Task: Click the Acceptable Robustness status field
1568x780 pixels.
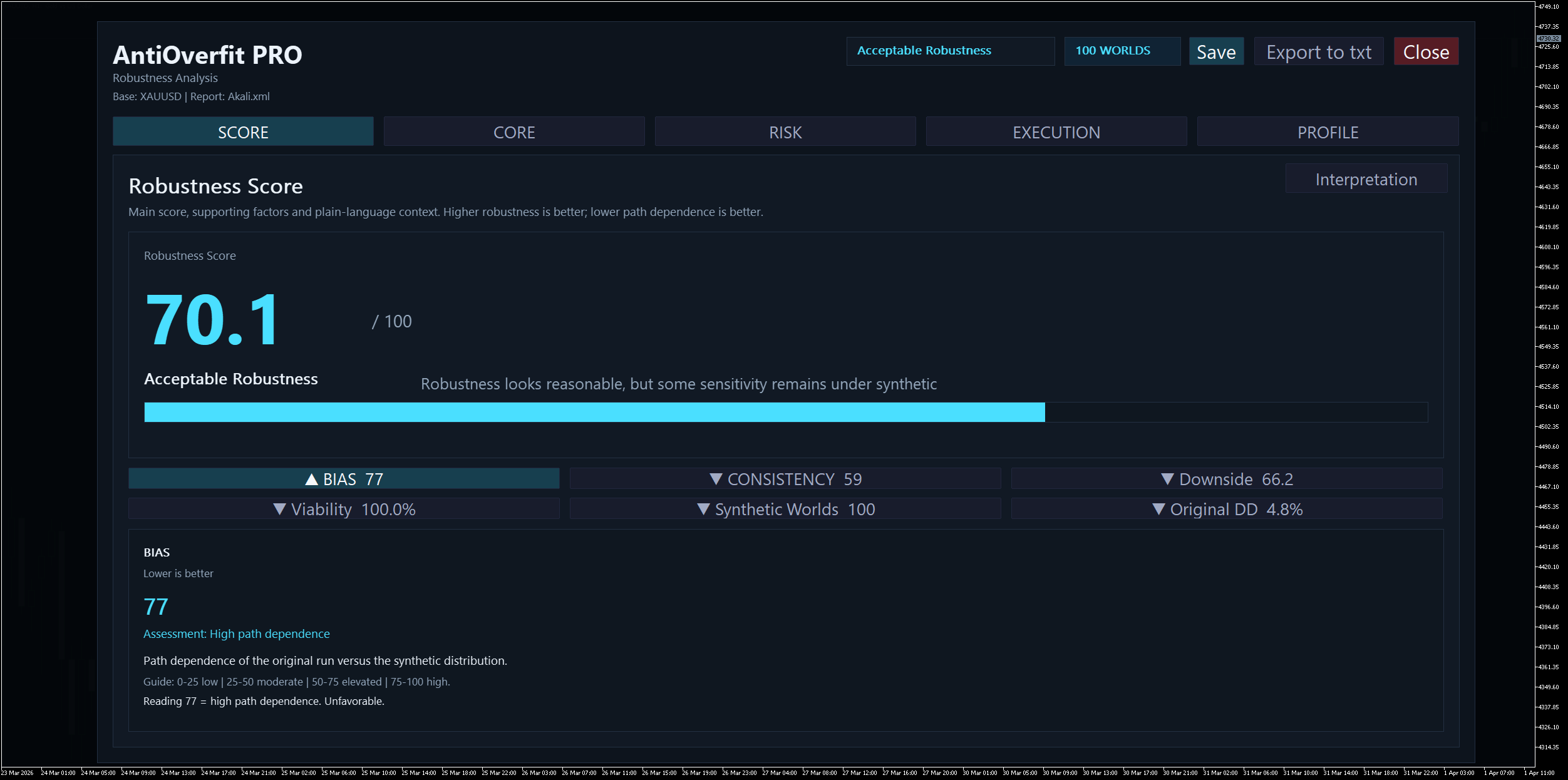Action: [x=950, y=51]
